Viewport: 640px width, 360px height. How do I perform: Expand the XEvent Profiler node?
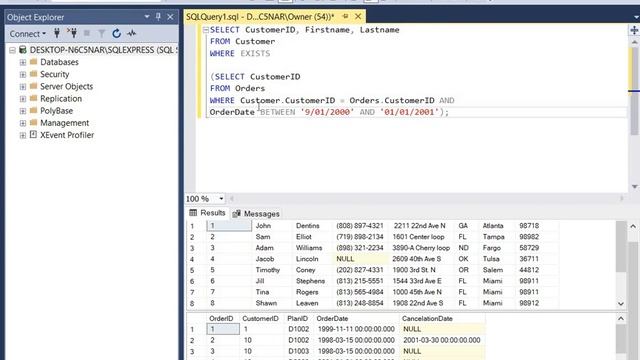[x=23, y=136]
